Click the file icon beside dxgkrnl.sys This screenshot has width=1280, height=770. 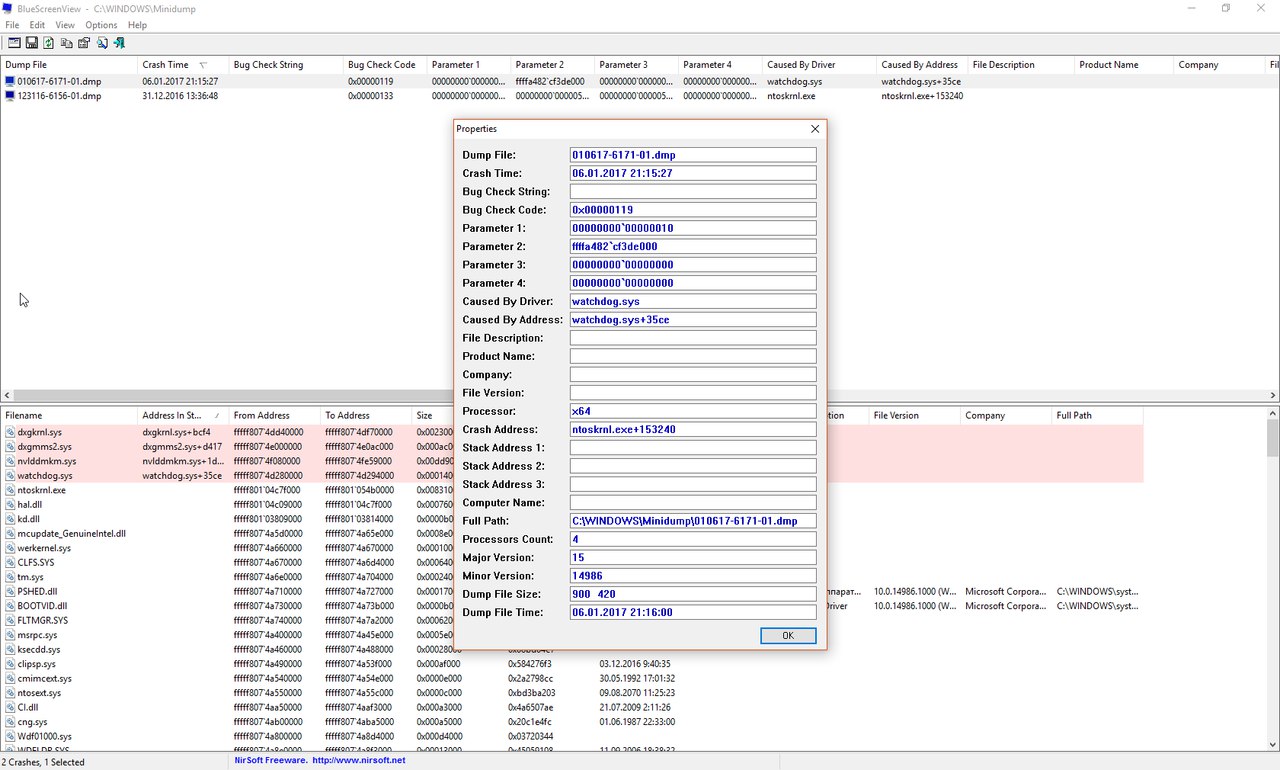(10, 432)
